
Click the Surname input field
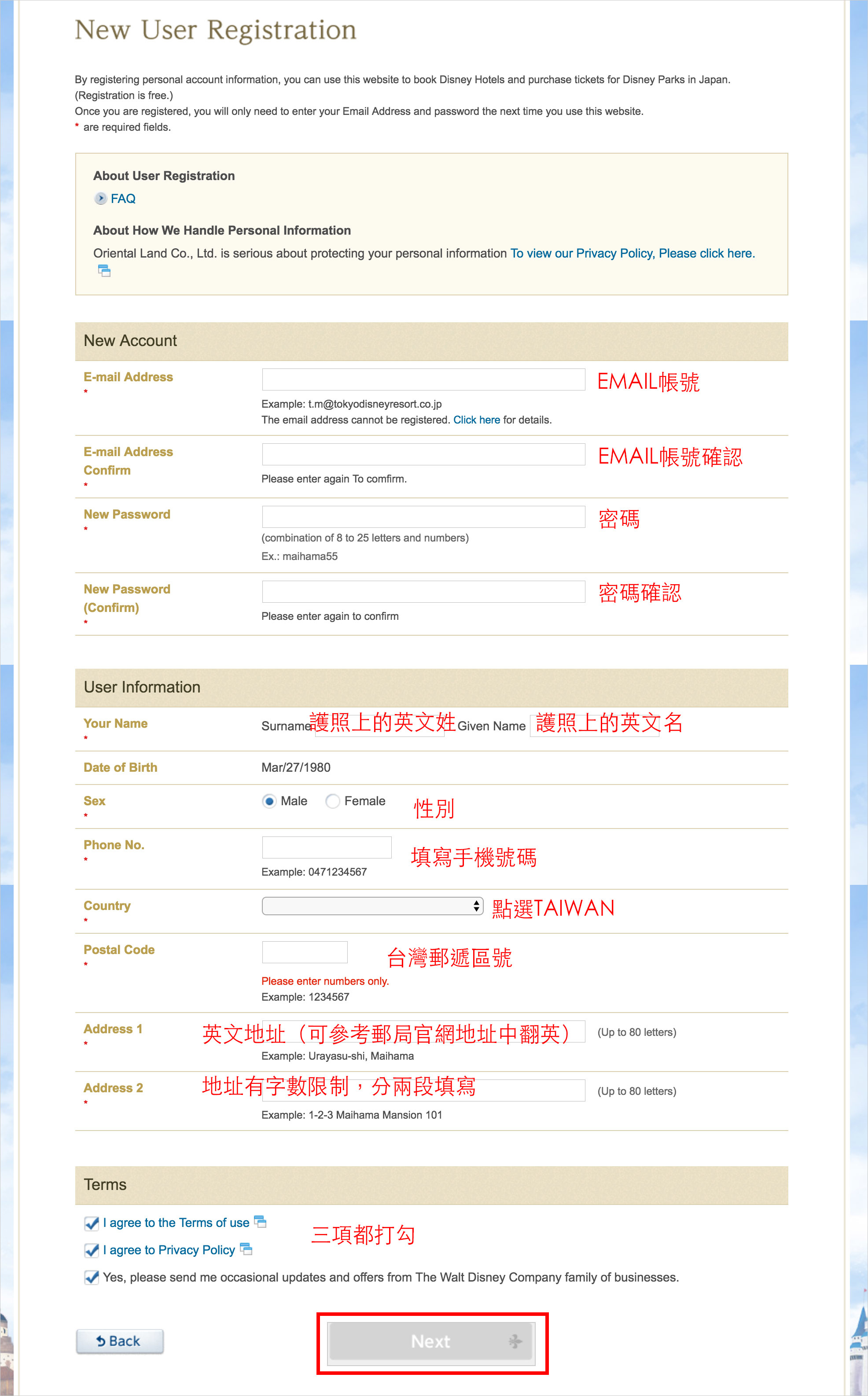379,726
